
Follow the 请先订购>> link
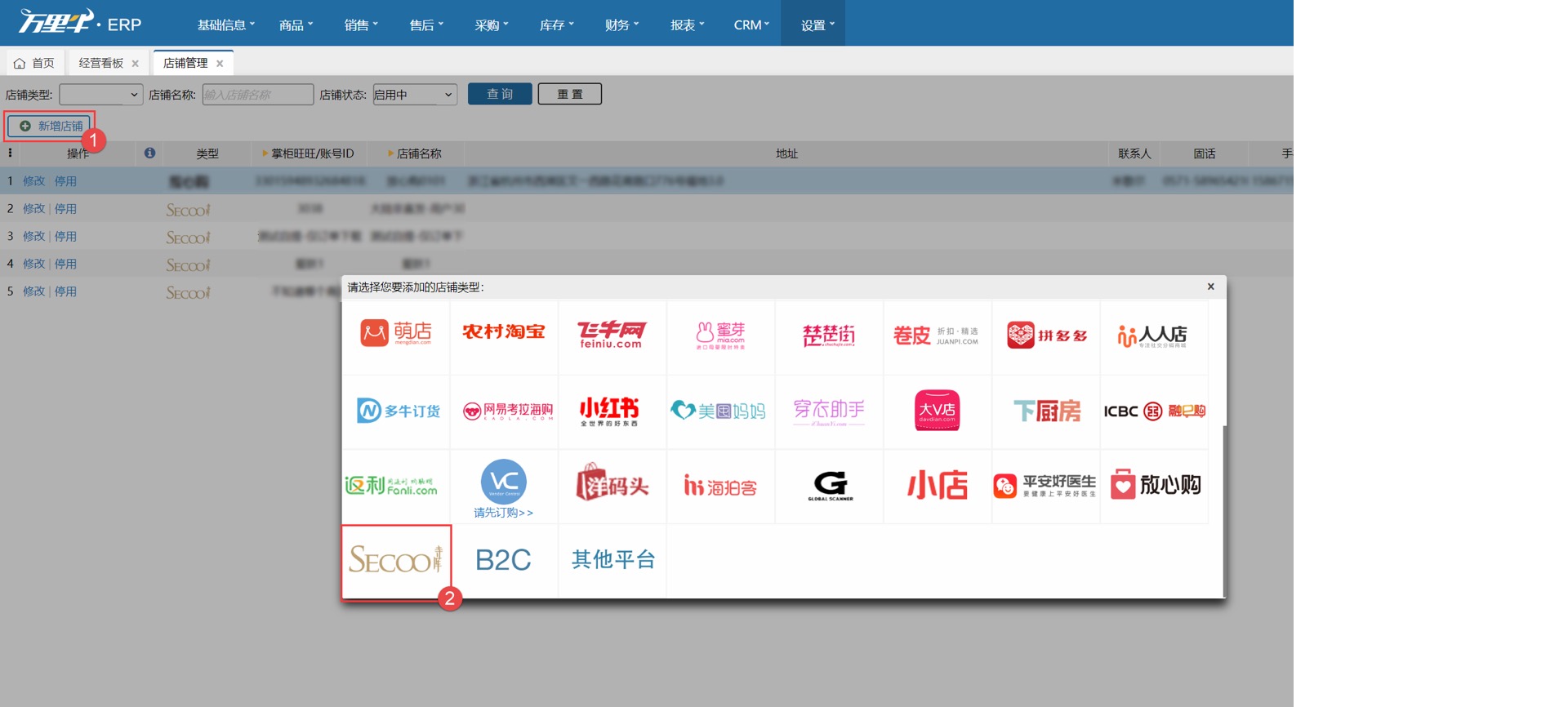[503, 513]
